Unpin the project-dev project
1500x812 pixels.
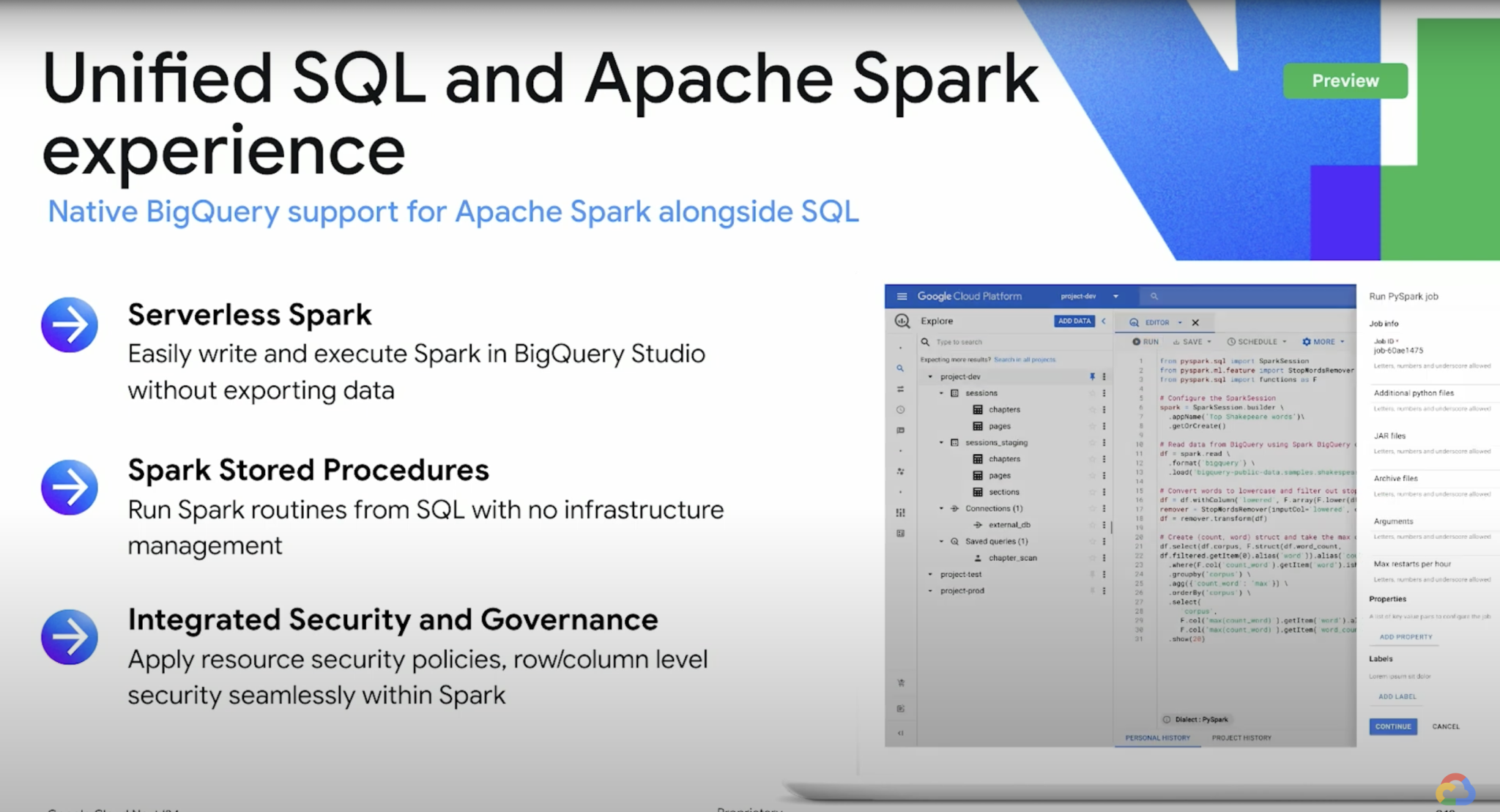1092,376
